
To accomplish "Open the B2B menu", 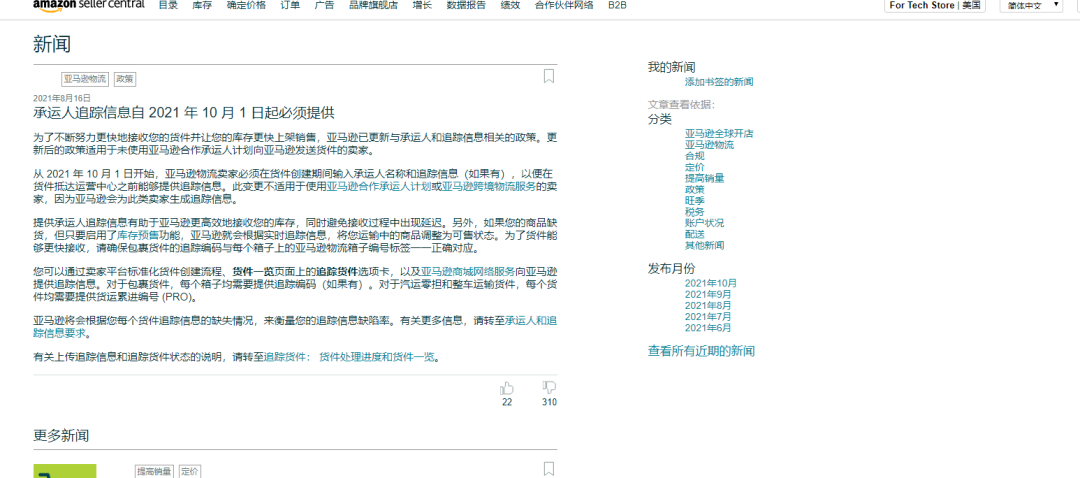I will (x=617, y=5).
